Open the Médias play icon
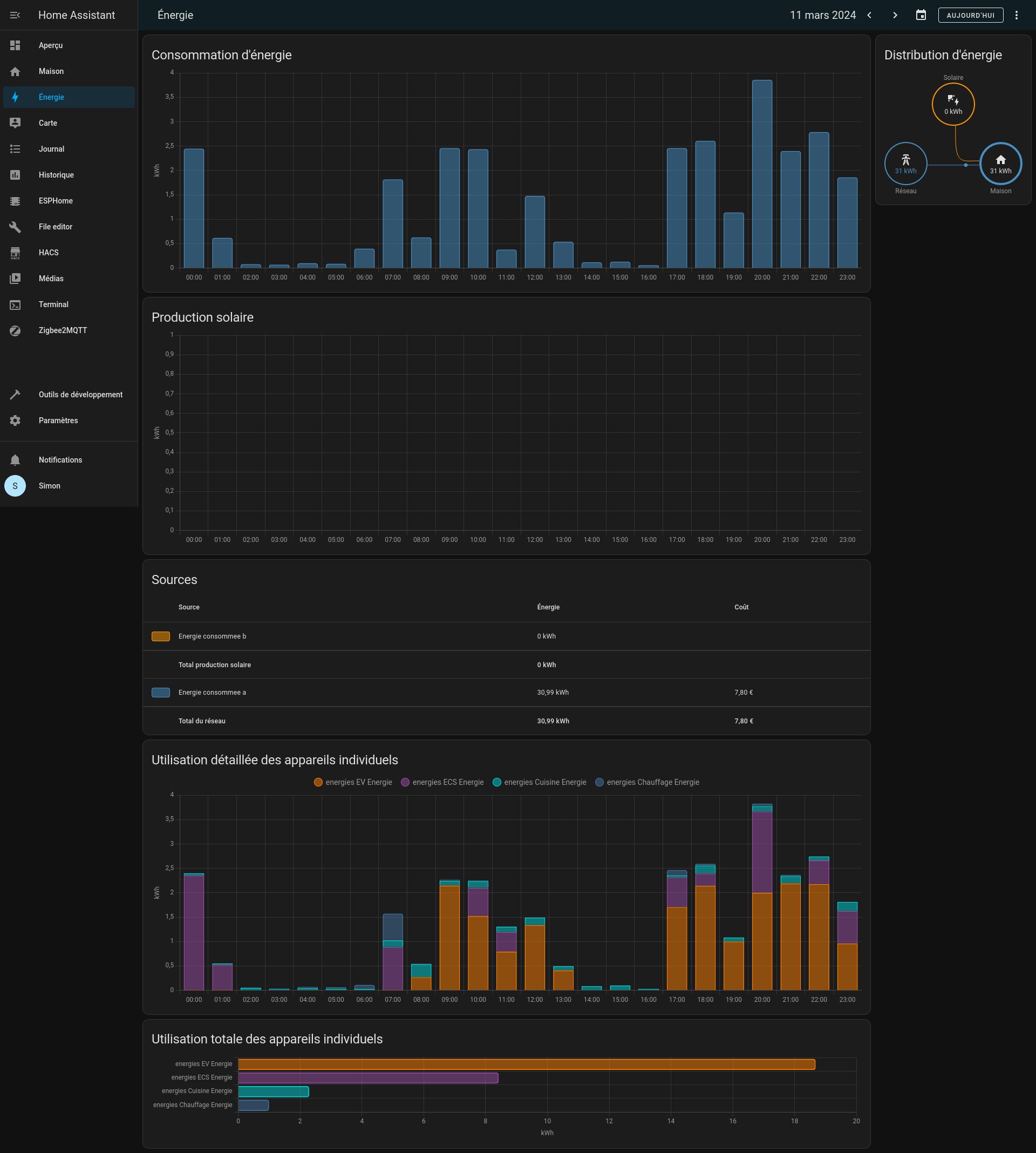 pyautogui.click(x=15, y=279)
